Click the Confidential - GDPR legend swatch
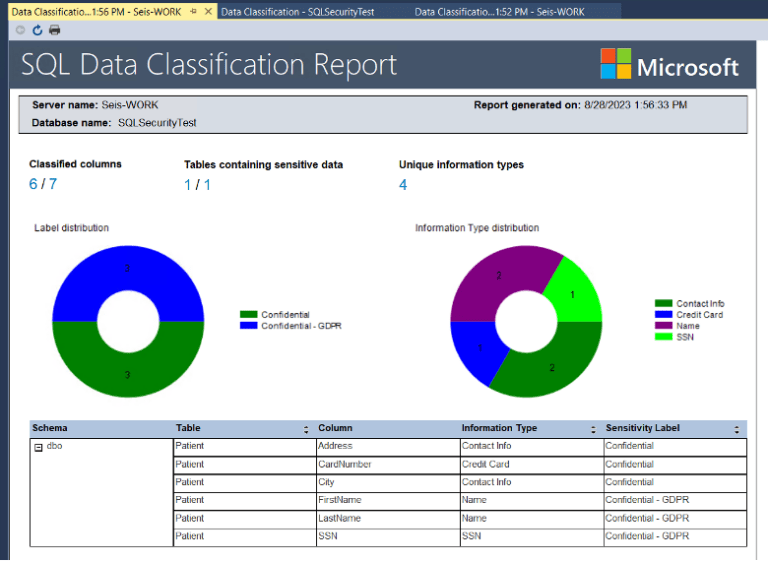 [x=249, y=326]
